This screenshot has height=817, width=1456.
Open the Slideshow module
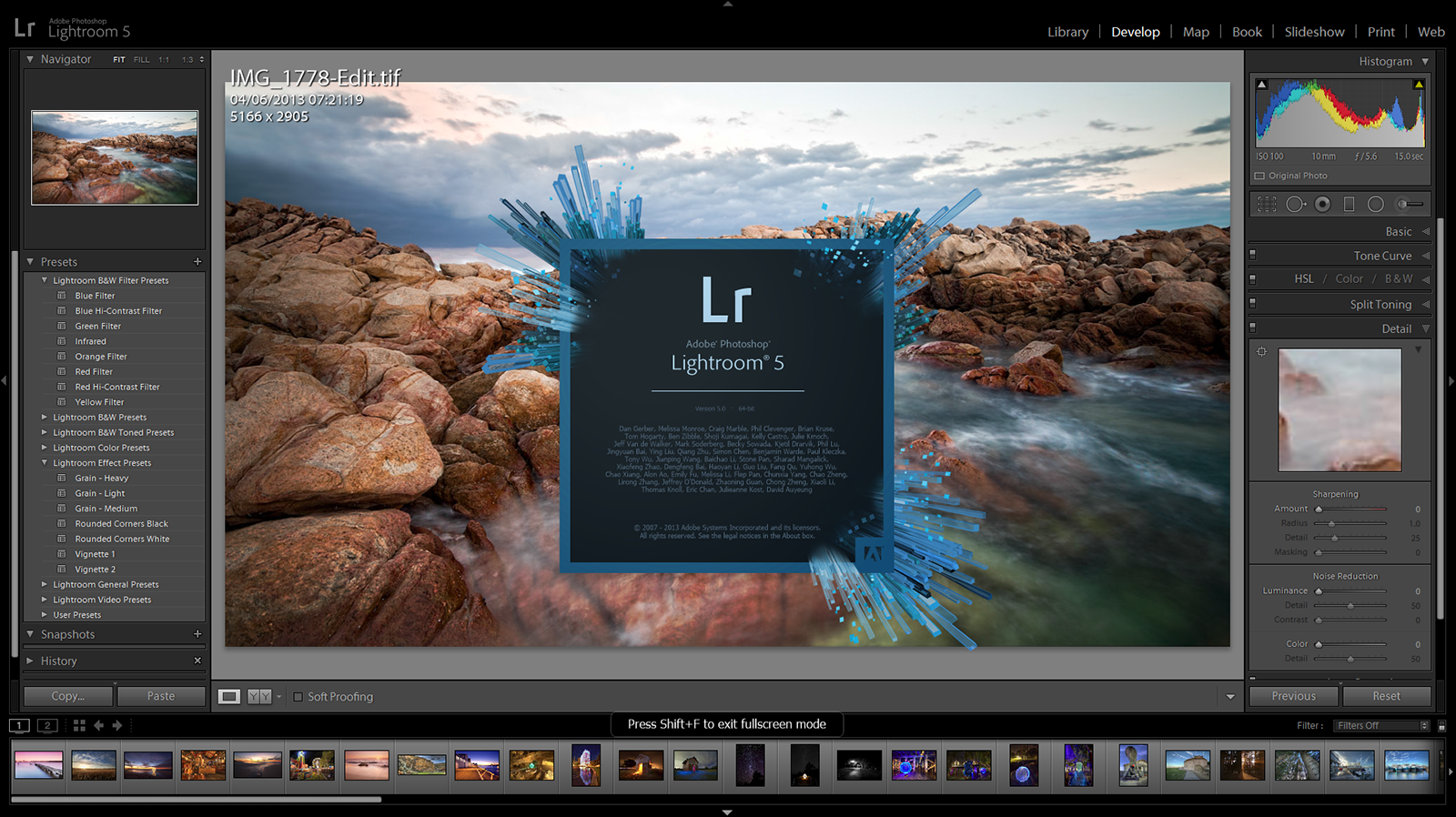tap(1314, 32)
